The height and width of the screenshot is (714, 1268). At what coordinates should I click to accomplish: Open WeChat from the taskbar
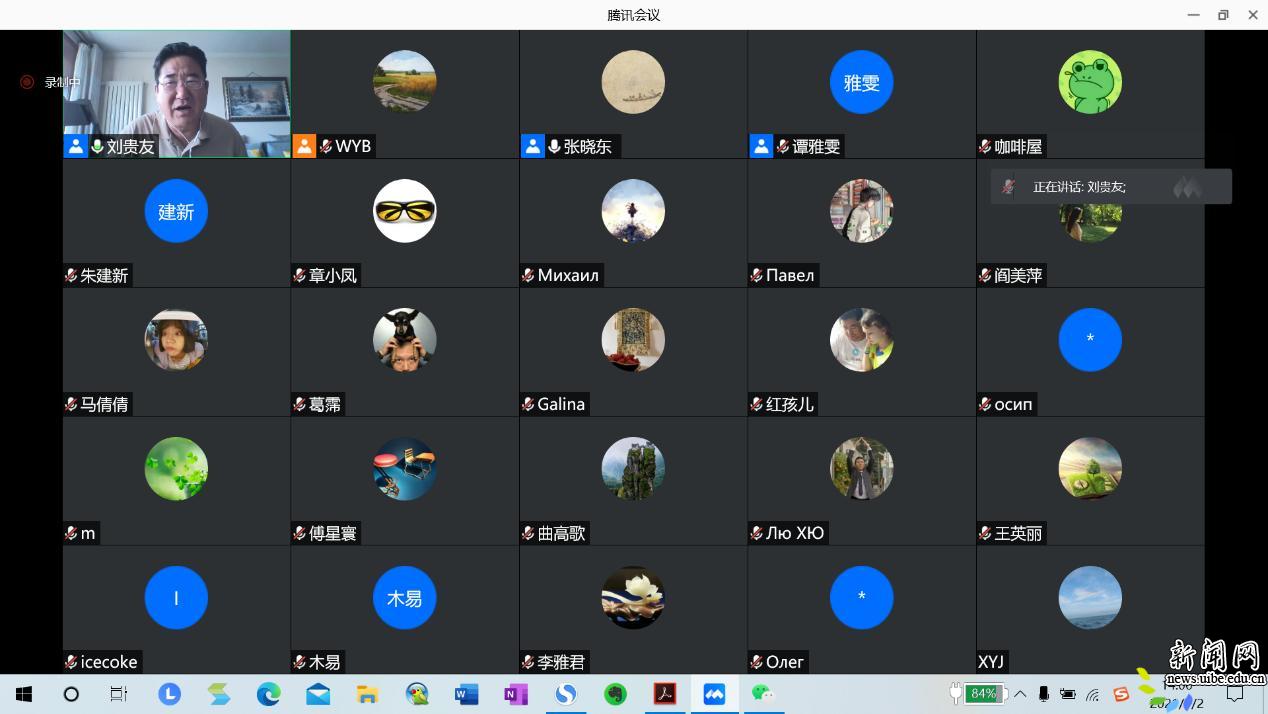click(763, 693)
